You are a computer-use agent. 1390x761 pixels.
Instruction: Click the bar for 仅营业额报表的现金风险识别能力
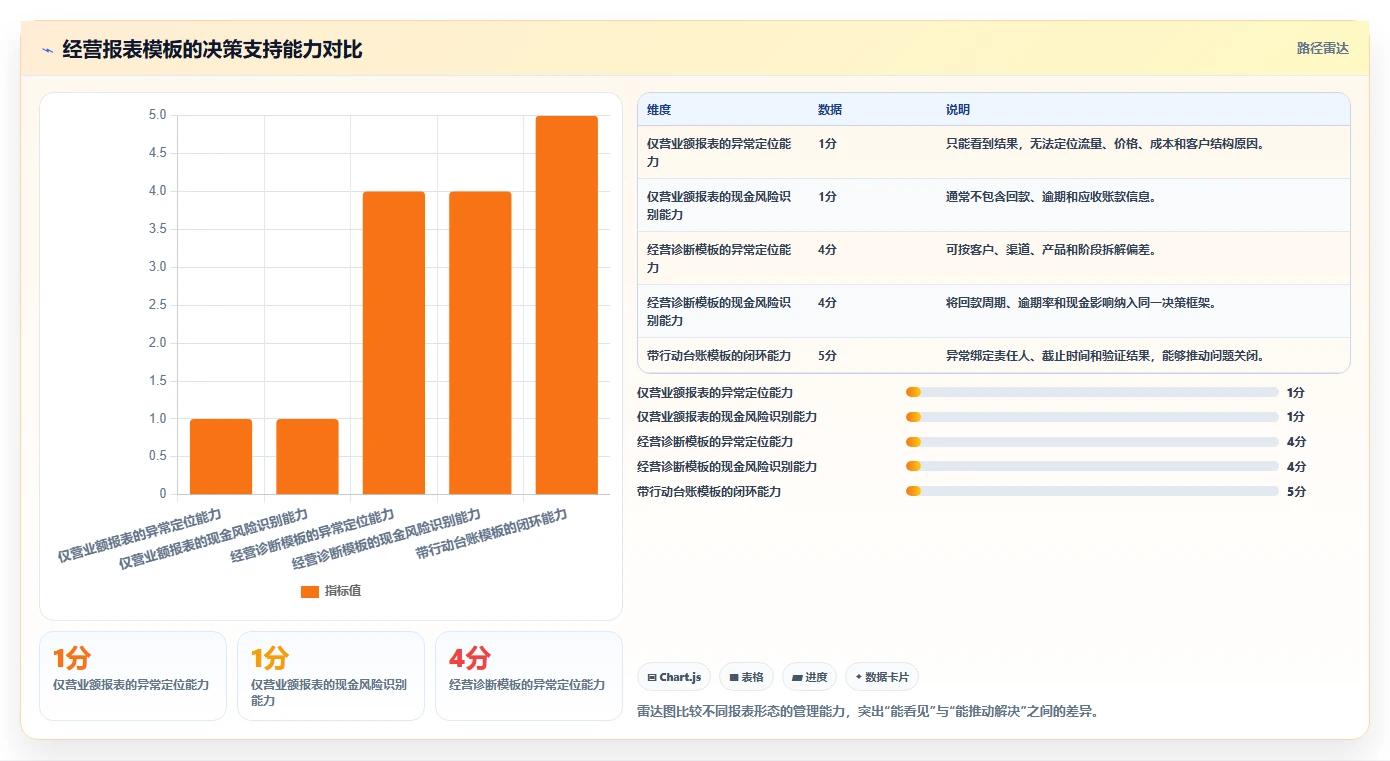(x=307, y=456)
